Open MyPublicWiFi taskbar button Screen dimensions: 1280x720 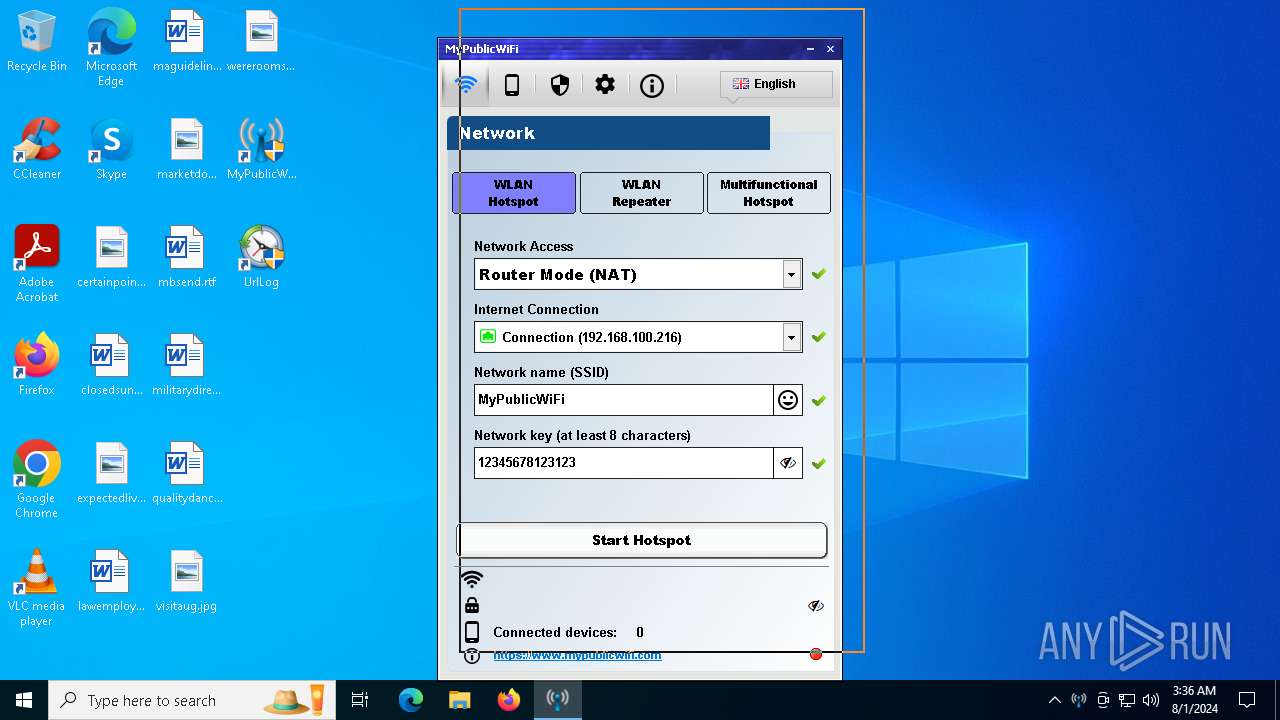[558, 700]
